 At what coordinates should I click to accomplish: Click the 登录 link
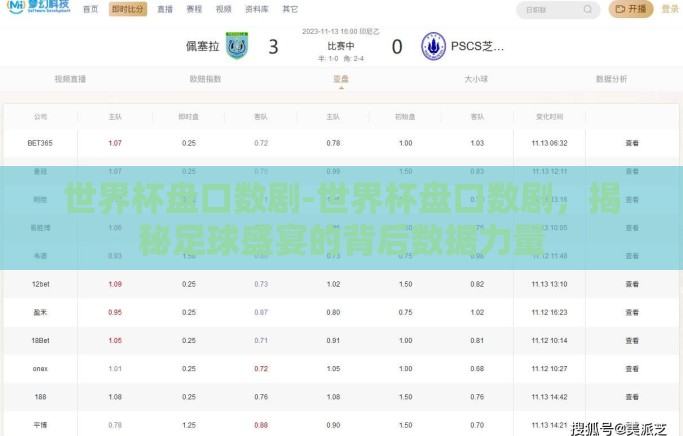670,9
